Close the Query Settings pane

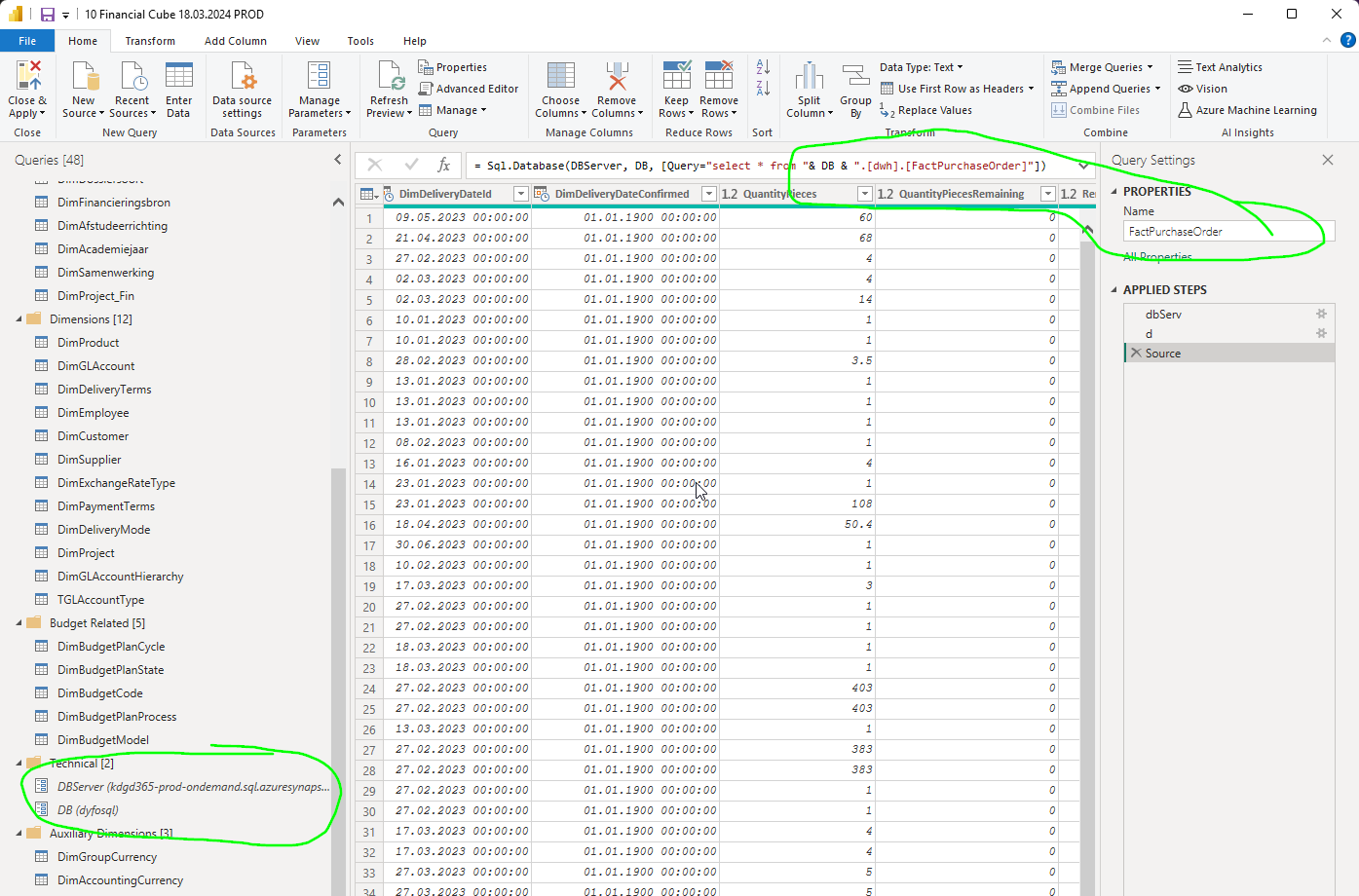1328,160
